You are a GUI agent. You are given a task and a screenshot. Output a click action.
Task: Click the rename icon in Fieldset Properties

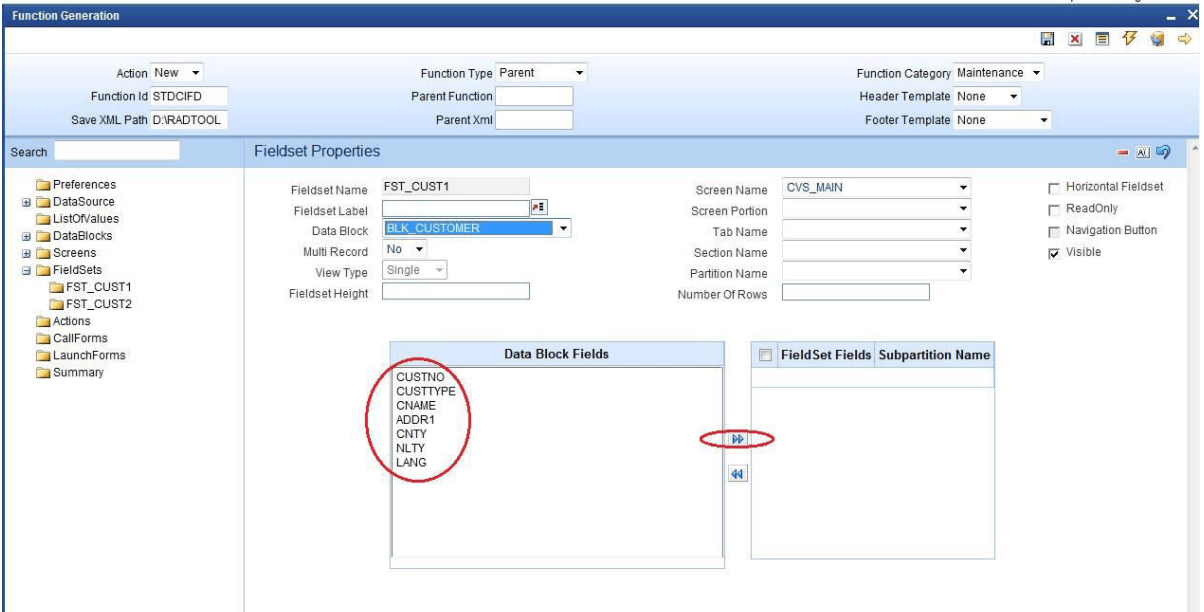[1142, 152]
